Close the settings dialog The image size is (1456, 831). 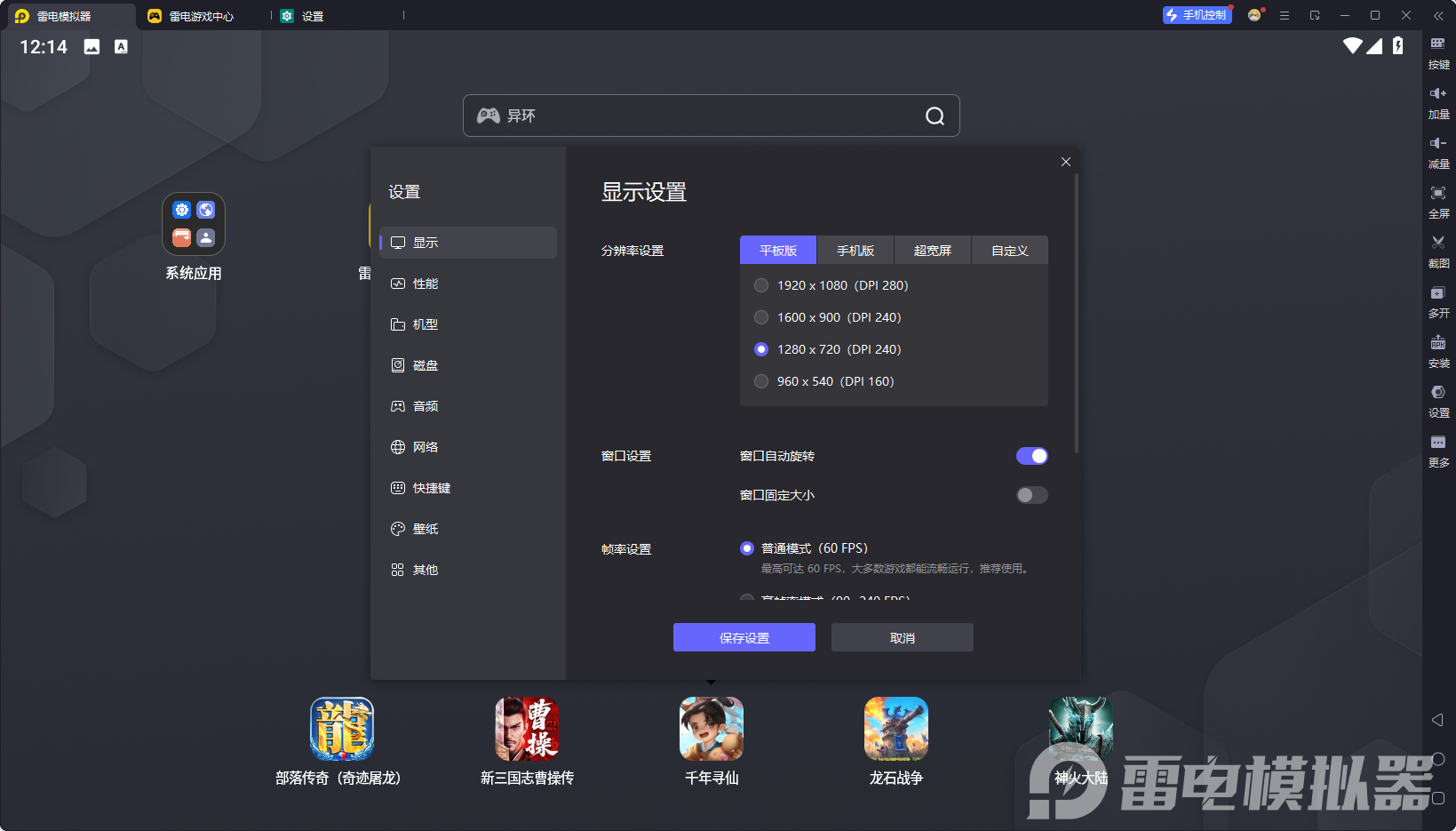click(1066, 162)
